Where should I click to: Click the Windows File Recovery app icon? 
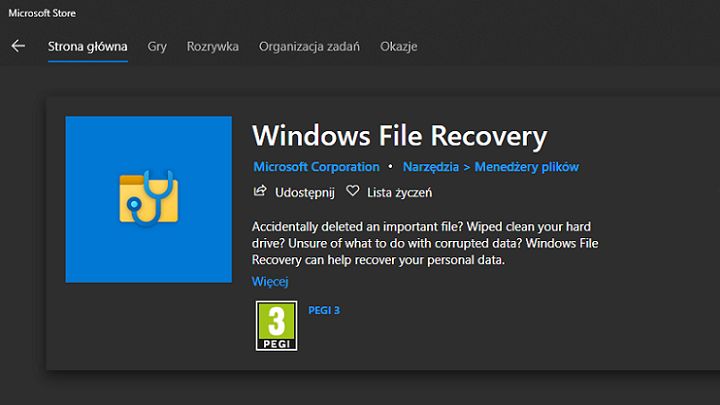coord(149,199)
